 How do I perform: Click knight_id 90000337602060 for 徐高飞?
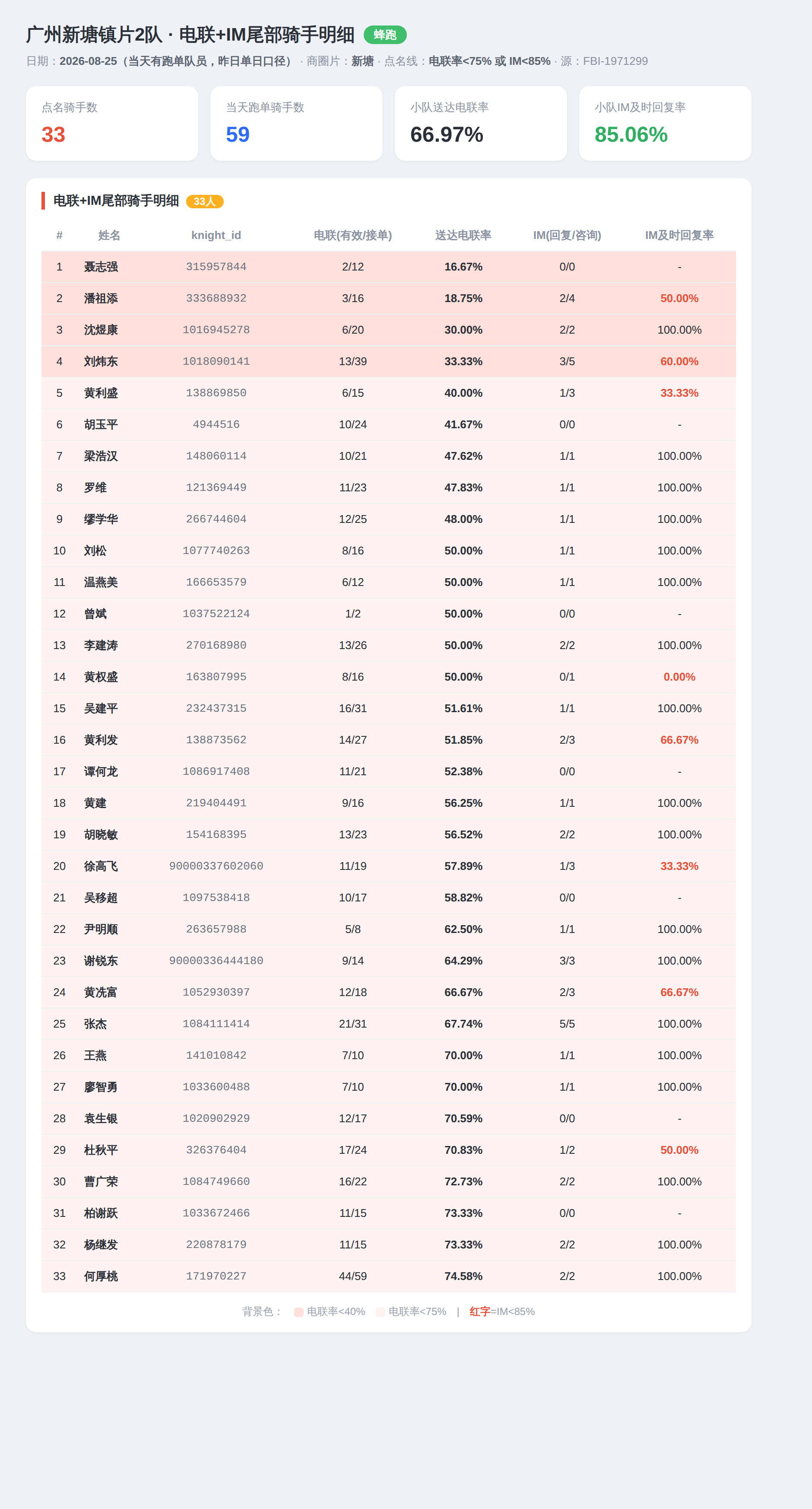tap(216, 866)
